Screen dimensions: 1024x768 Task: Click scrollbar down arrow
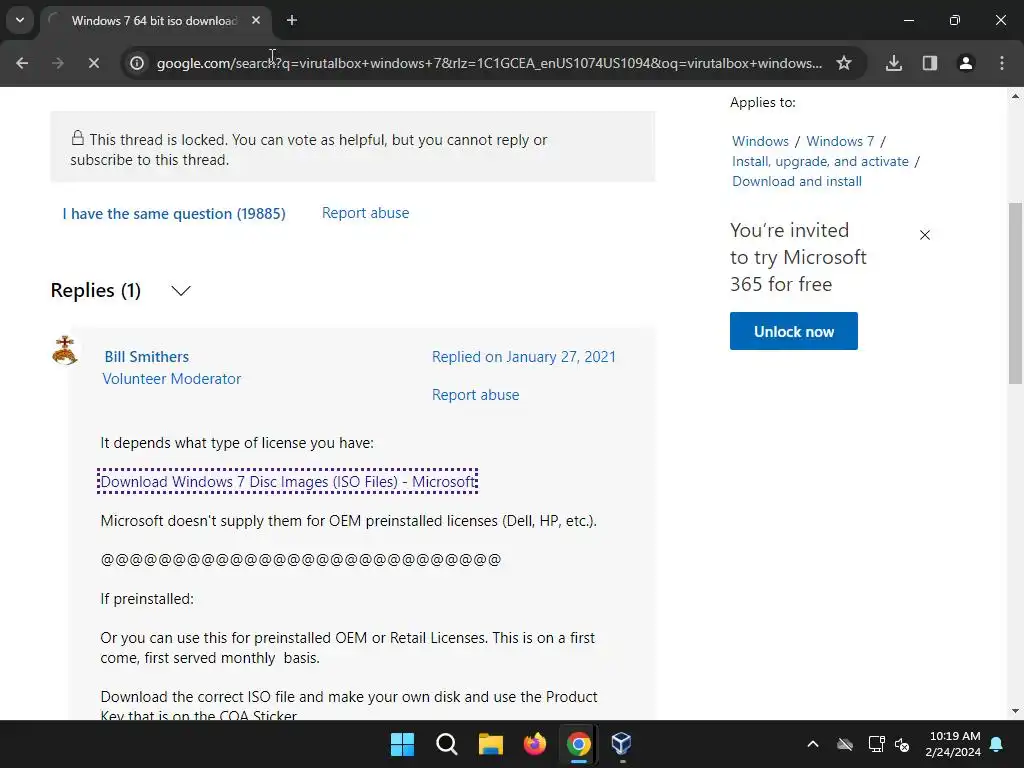click(1015, 711)
